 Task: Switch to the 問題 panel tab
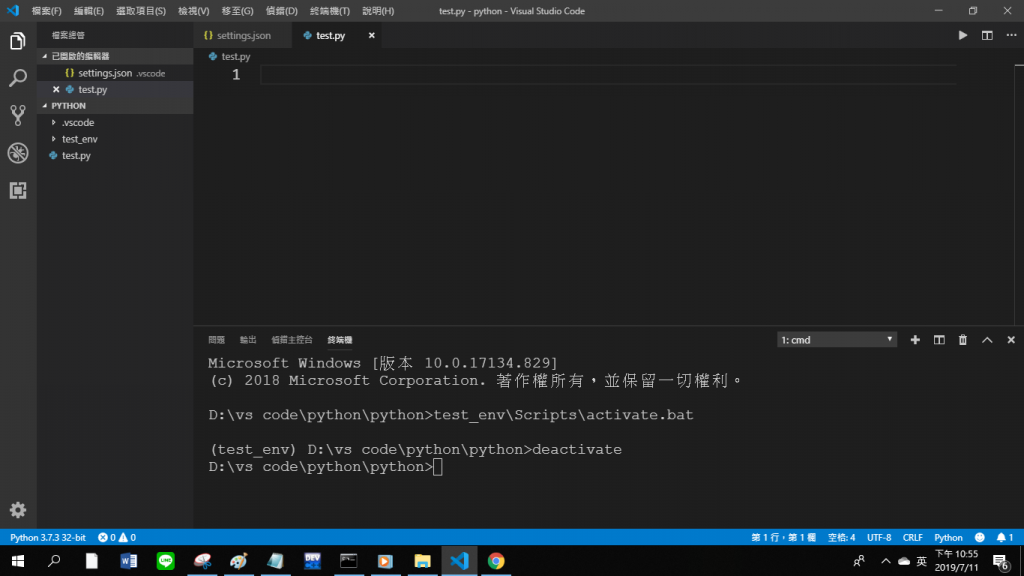216,340
